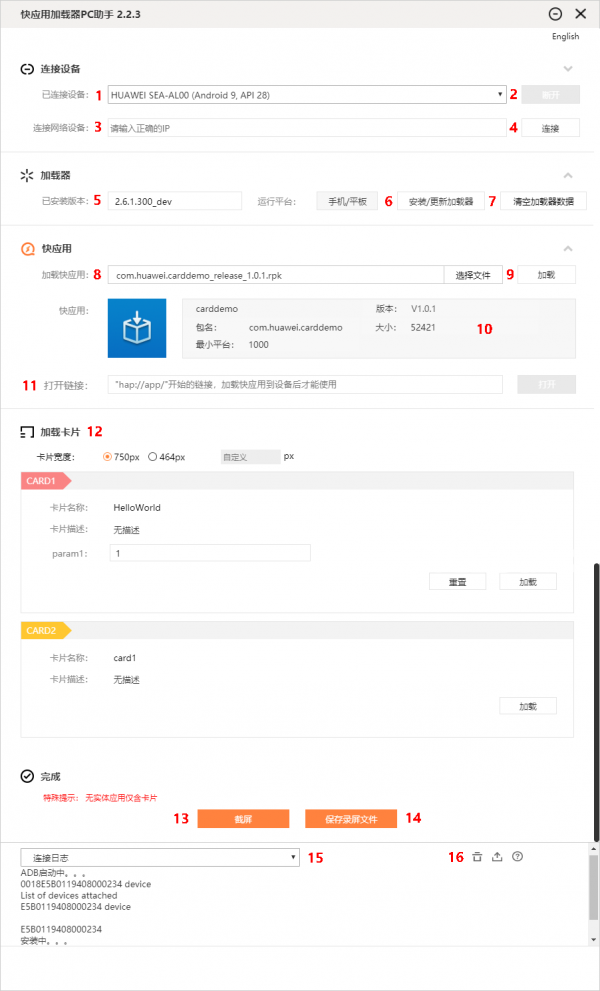Click log panel scroll down arrow
This screenshot has width=600, height=991.
(592, 940)
